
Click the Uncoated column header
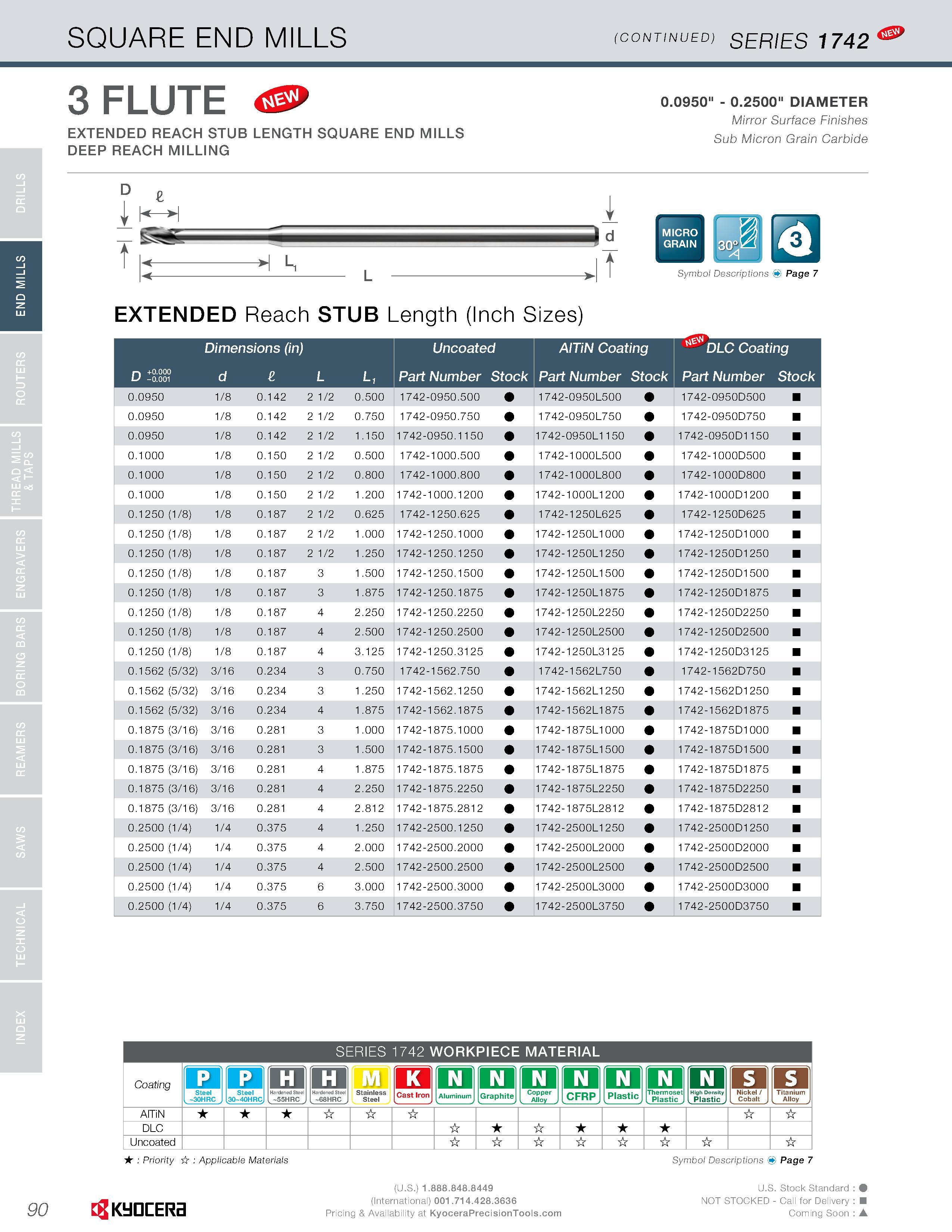pos(464,349)
